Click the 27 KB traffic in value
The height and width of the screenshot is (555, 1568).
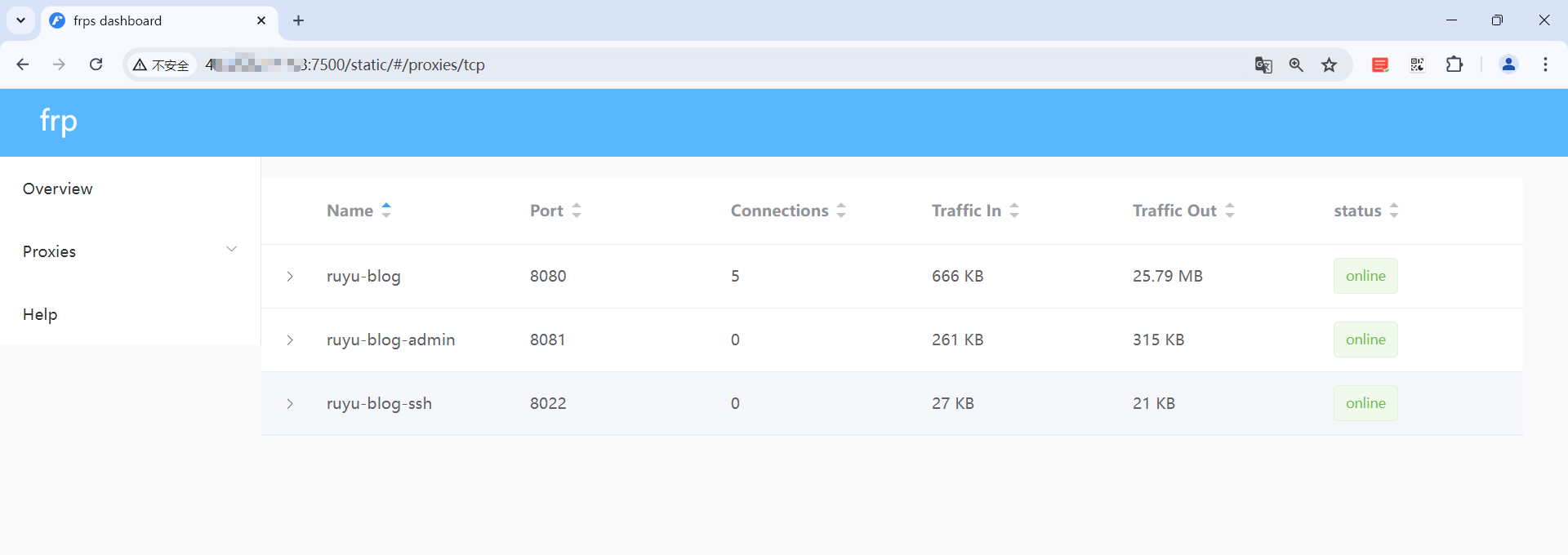(x=953, y=403)
